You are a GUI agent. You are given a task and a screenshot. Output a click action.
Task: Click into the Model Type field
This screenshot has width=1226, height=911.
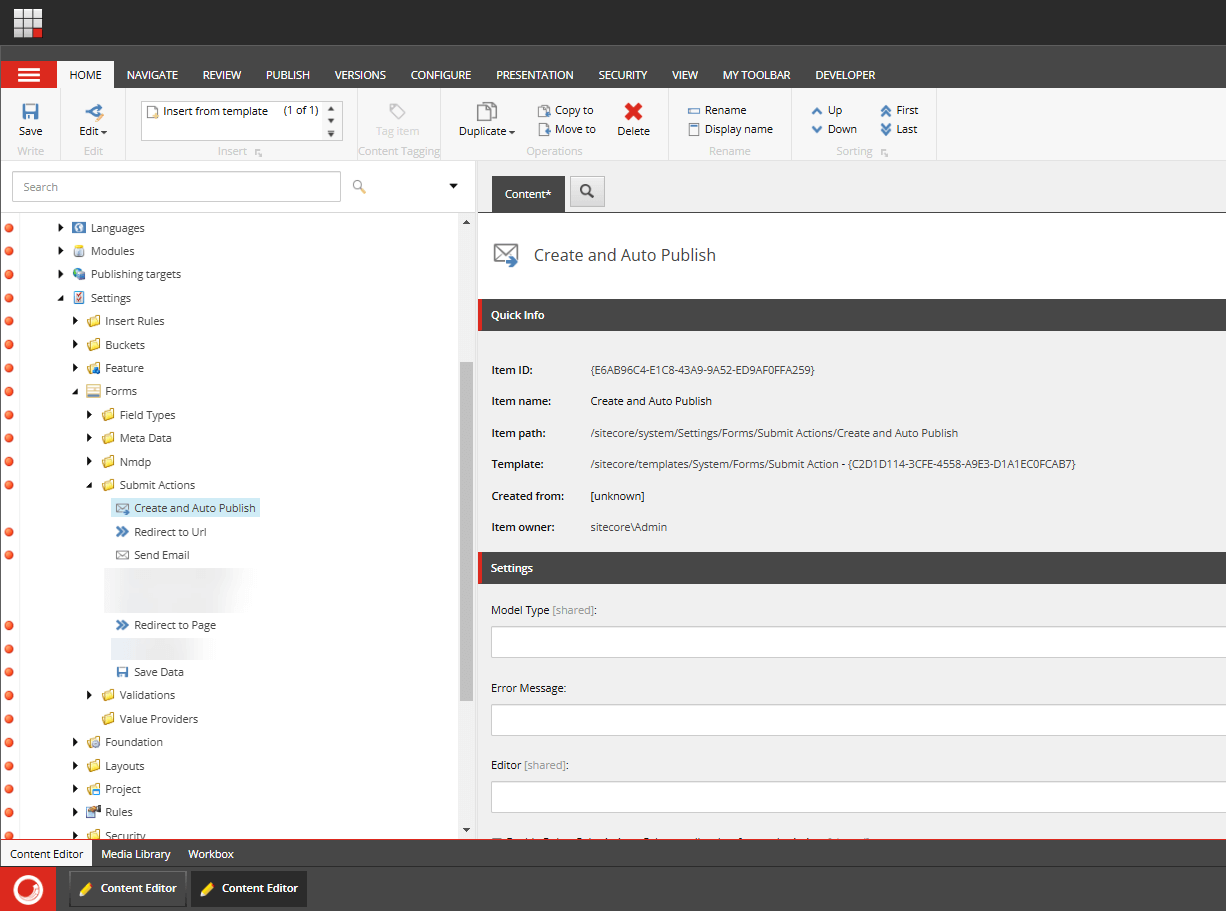(x=858, y=642)
